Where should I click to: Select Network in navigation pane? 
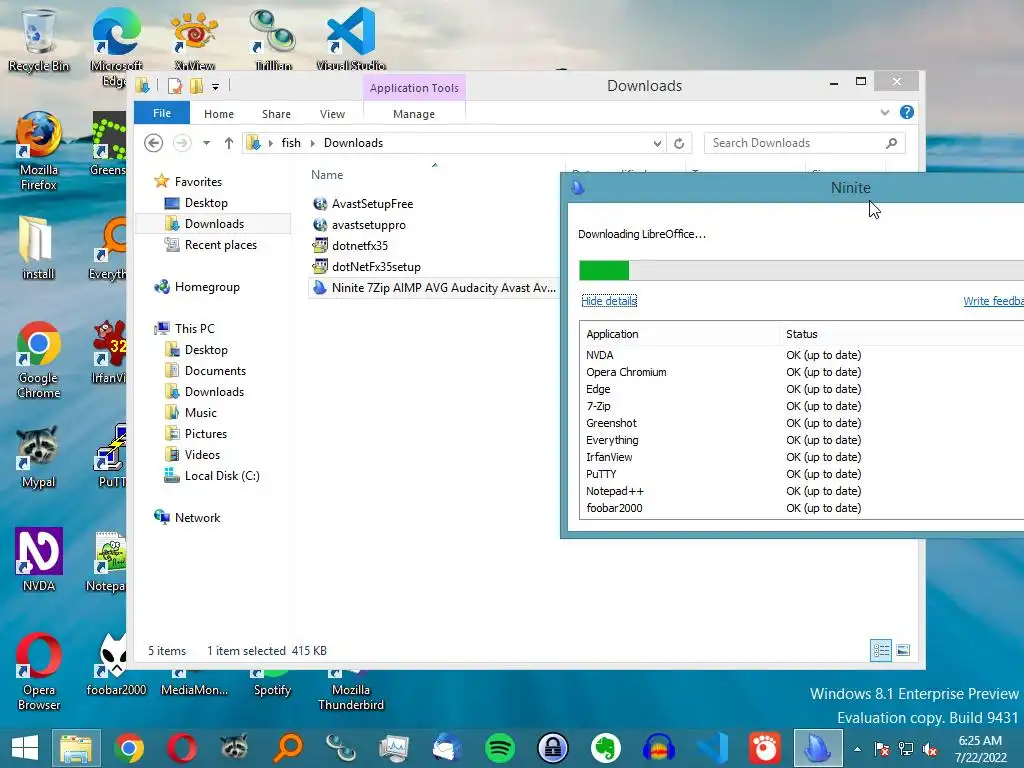[x=188, y=517]
